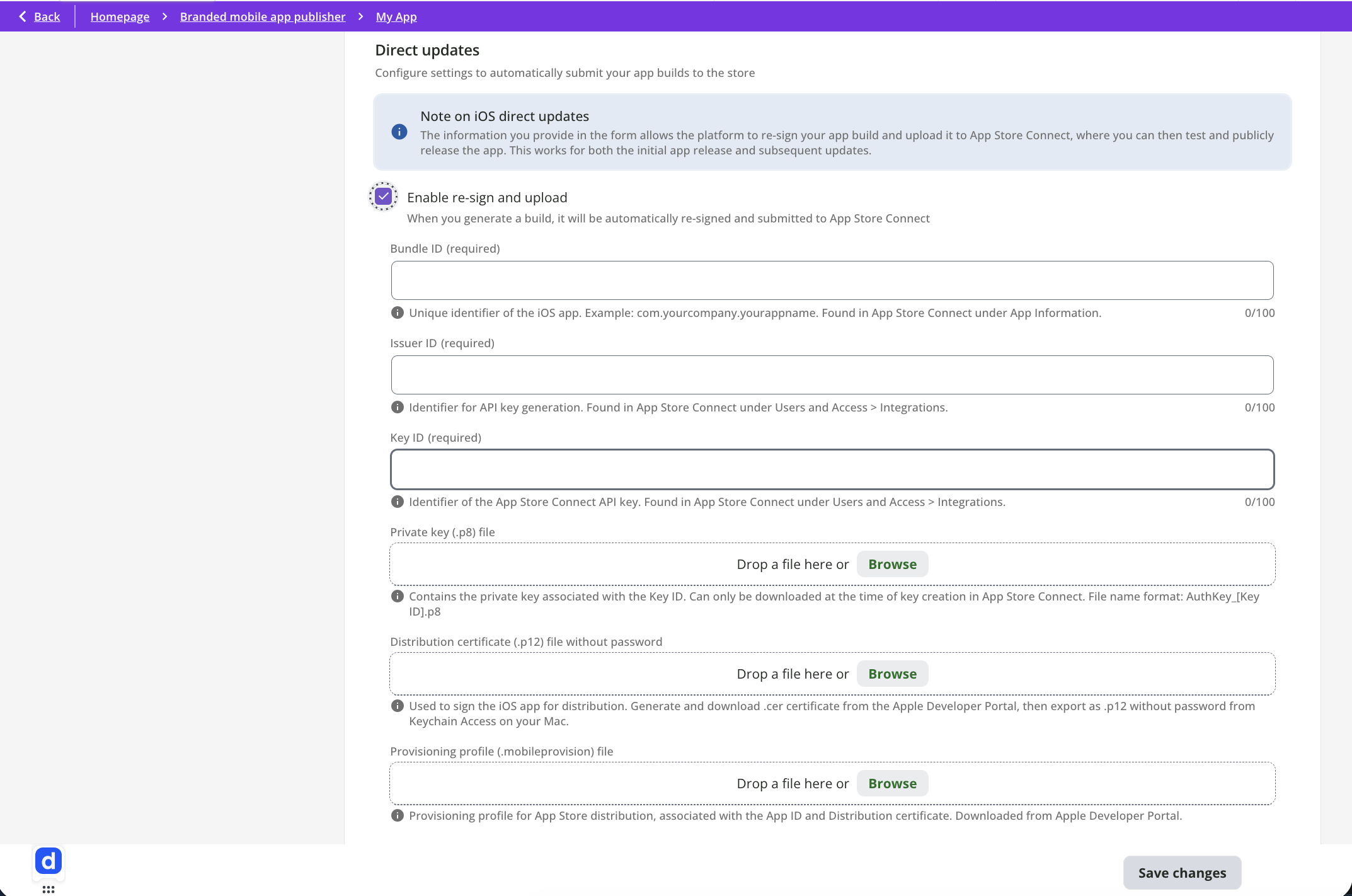The width and height of the screenshot is (1352, 896).
Task: Focus the Bundle ID input field
Action: point(832,280)
